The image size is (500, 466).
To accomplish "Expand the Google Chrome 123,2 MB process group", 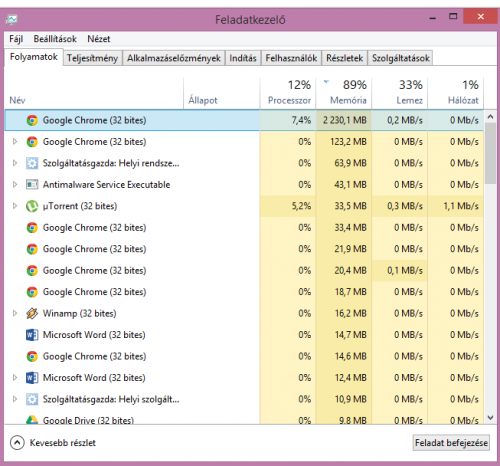I will point(15,142).
